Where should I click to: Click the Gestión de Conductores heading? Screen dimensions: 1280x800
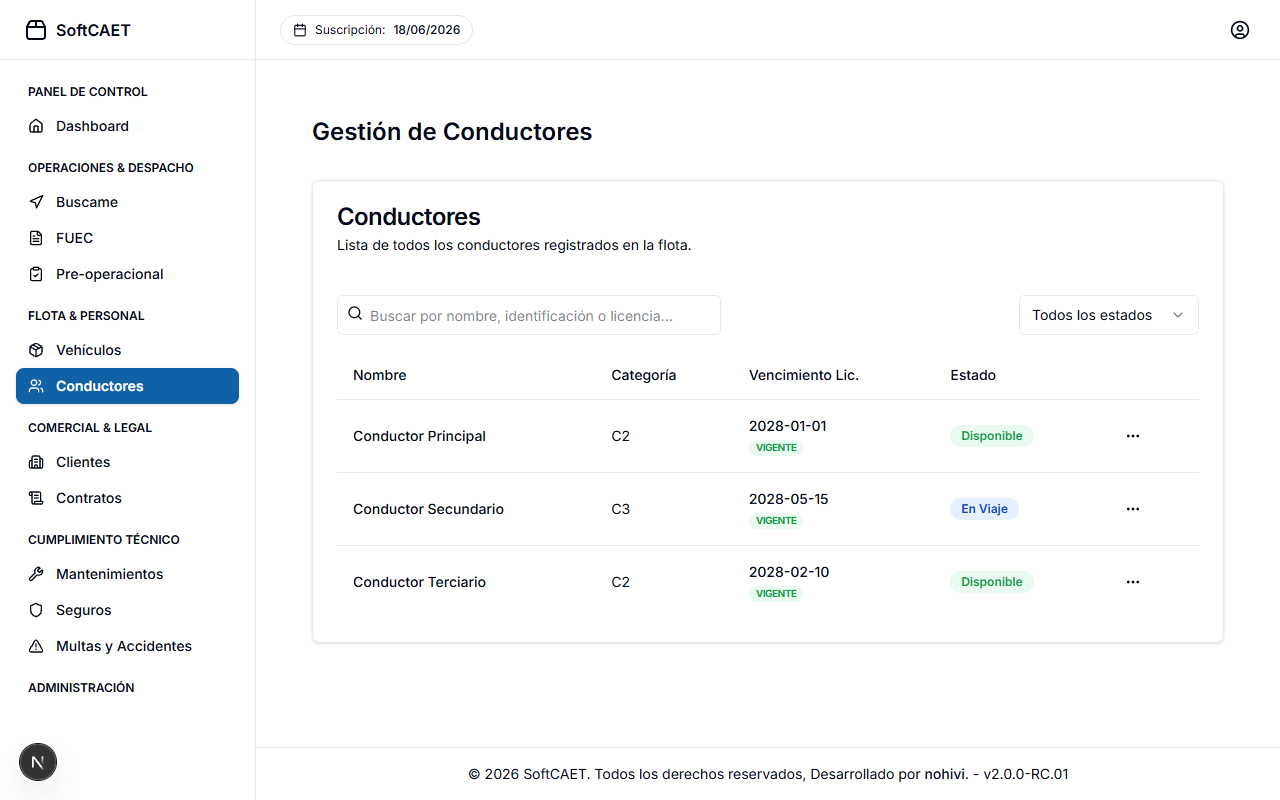coord(452,132)
